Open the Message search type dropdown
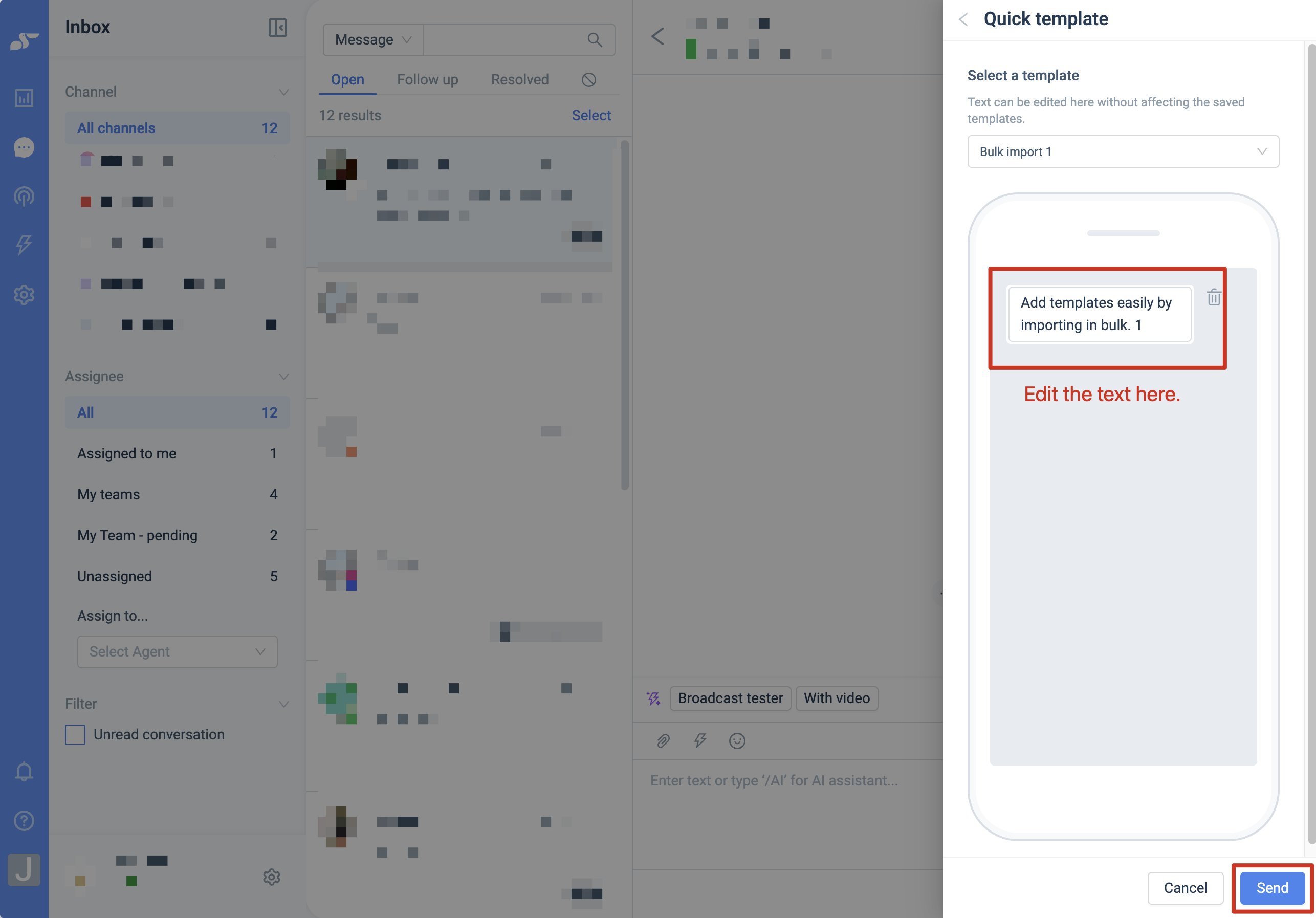 (373, 39)
